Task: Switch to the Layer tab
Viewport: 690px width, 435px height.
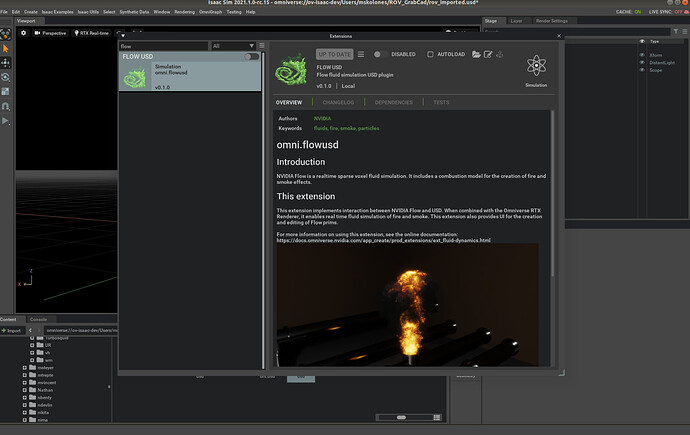Action: 516,21
